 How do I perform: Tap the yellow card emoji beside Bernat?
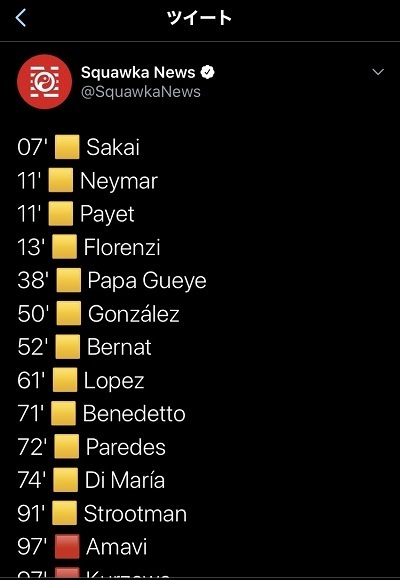(67, 347)
